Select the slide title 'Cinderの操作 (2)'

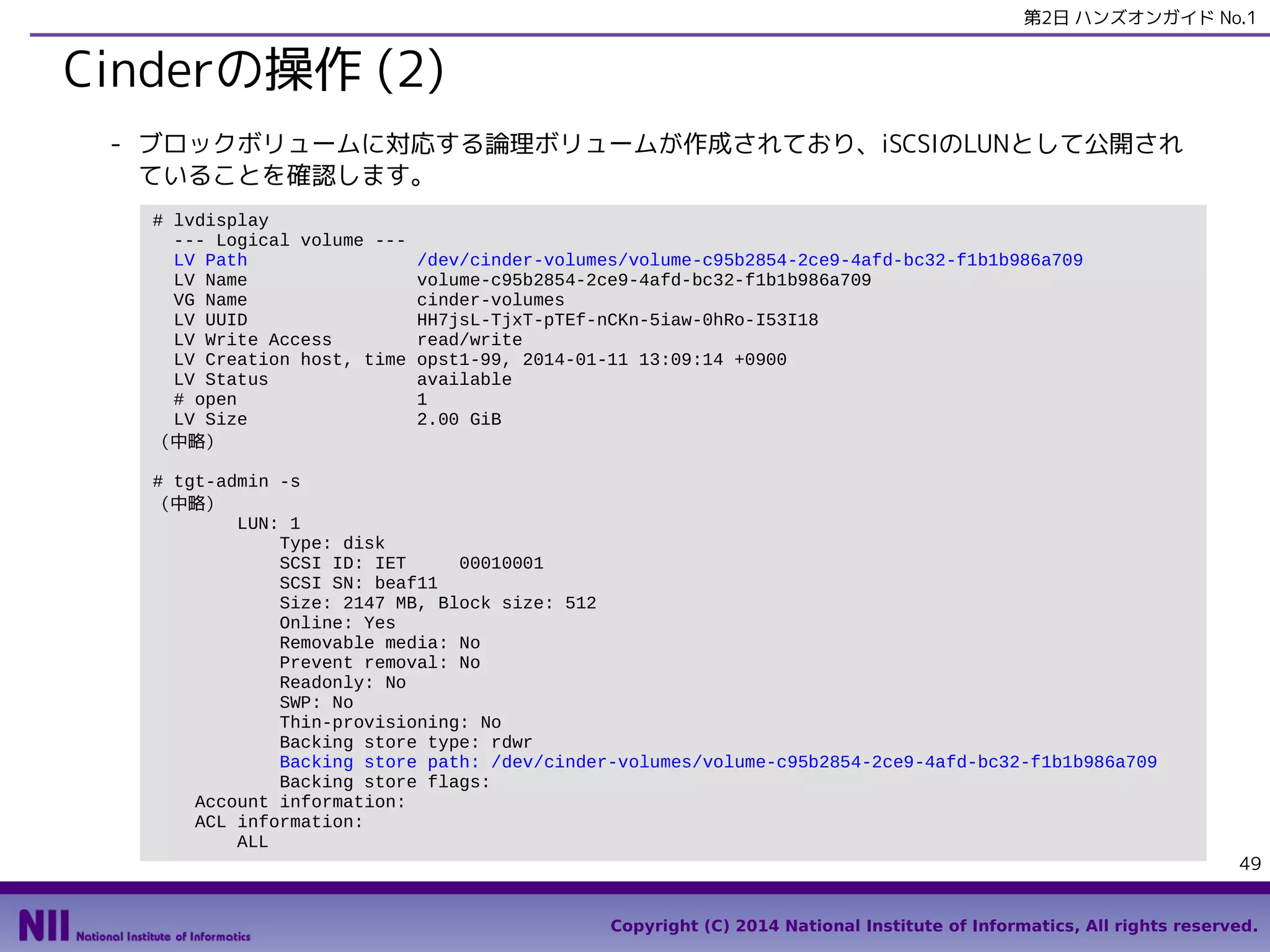[254, 70]
